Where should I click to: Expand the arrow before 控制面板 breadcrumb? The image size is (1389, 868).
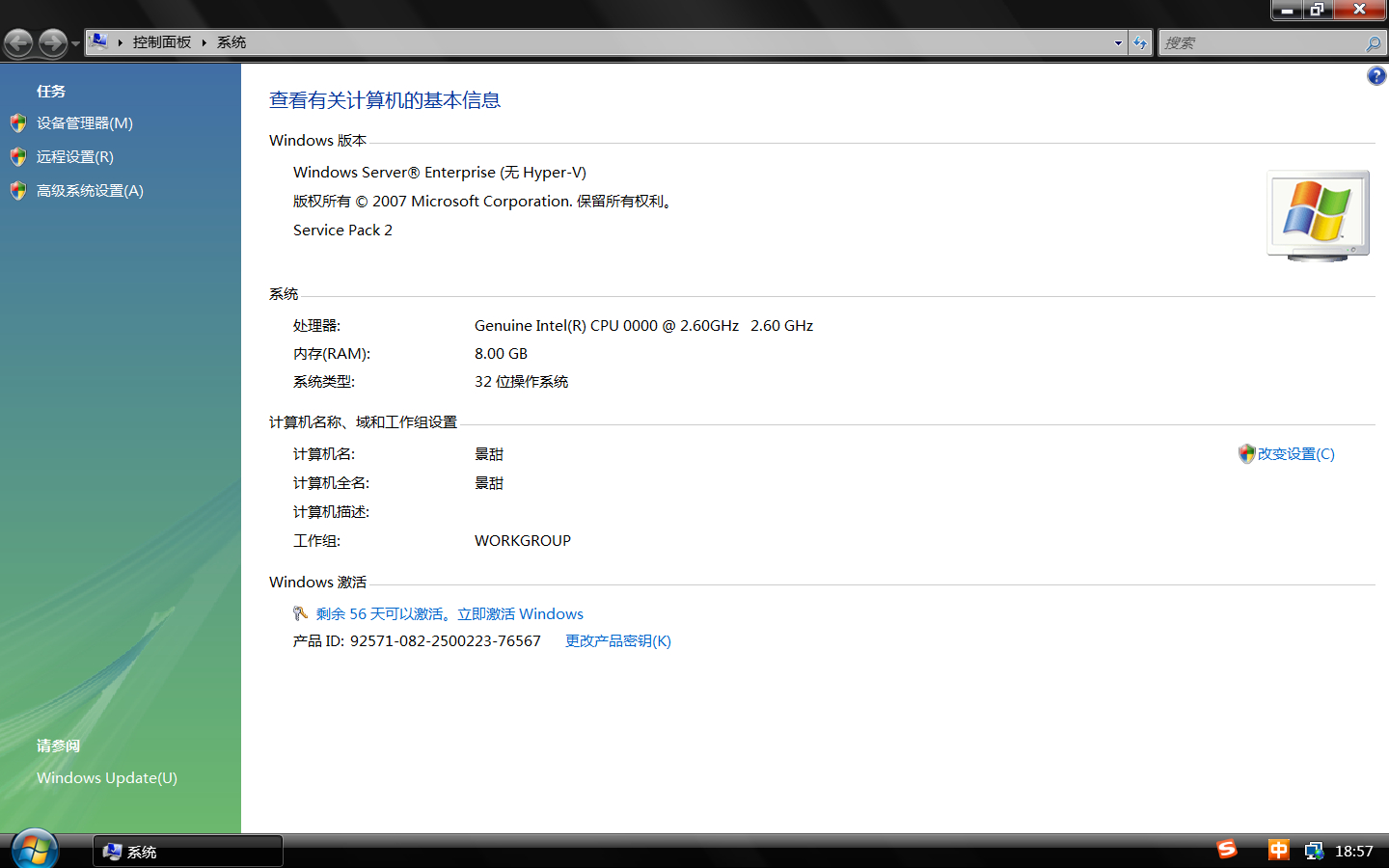coord(121,42)
